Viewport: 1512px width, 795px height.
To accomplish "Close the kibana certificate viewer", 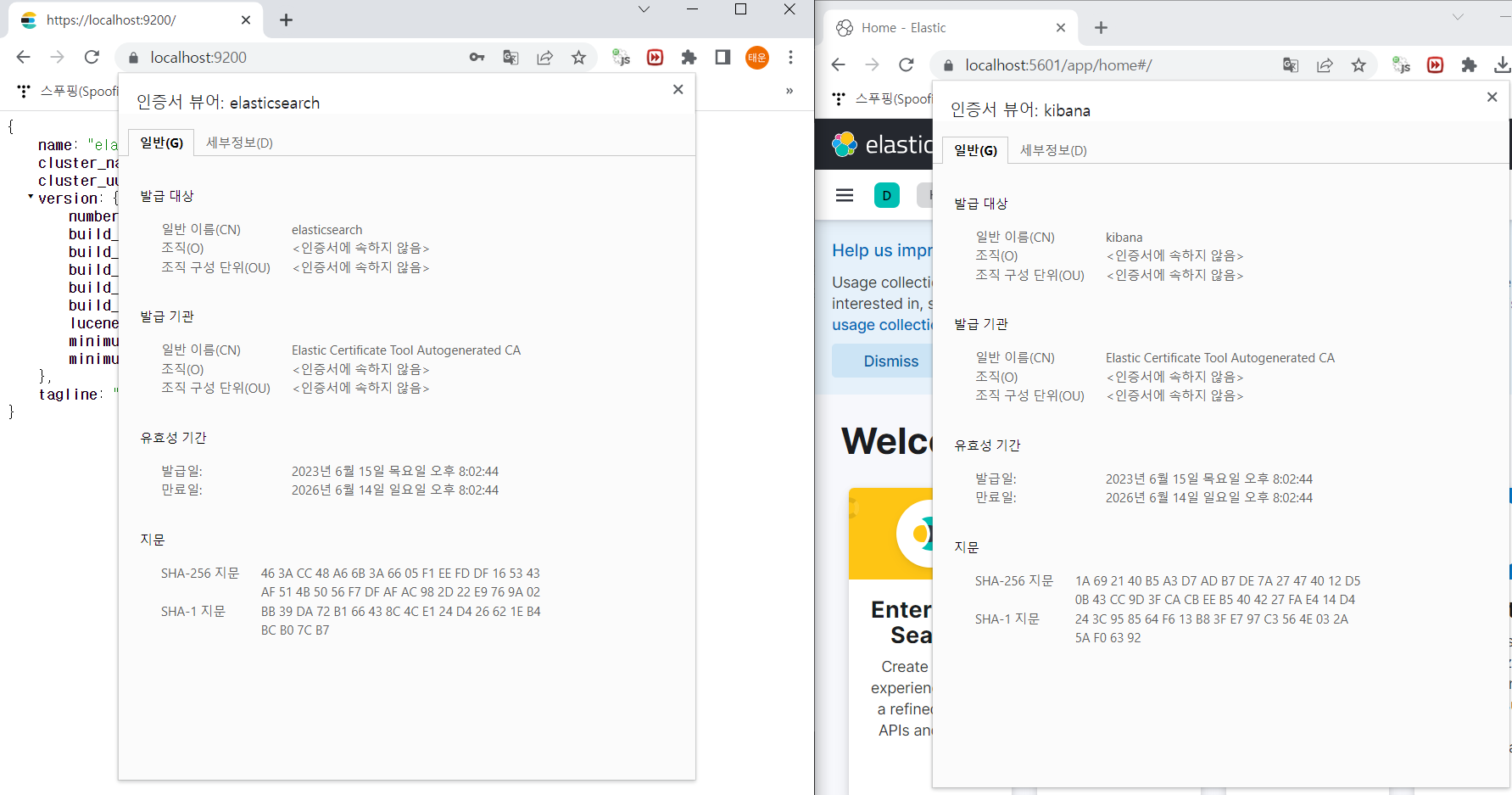I will click(1492, 97).
